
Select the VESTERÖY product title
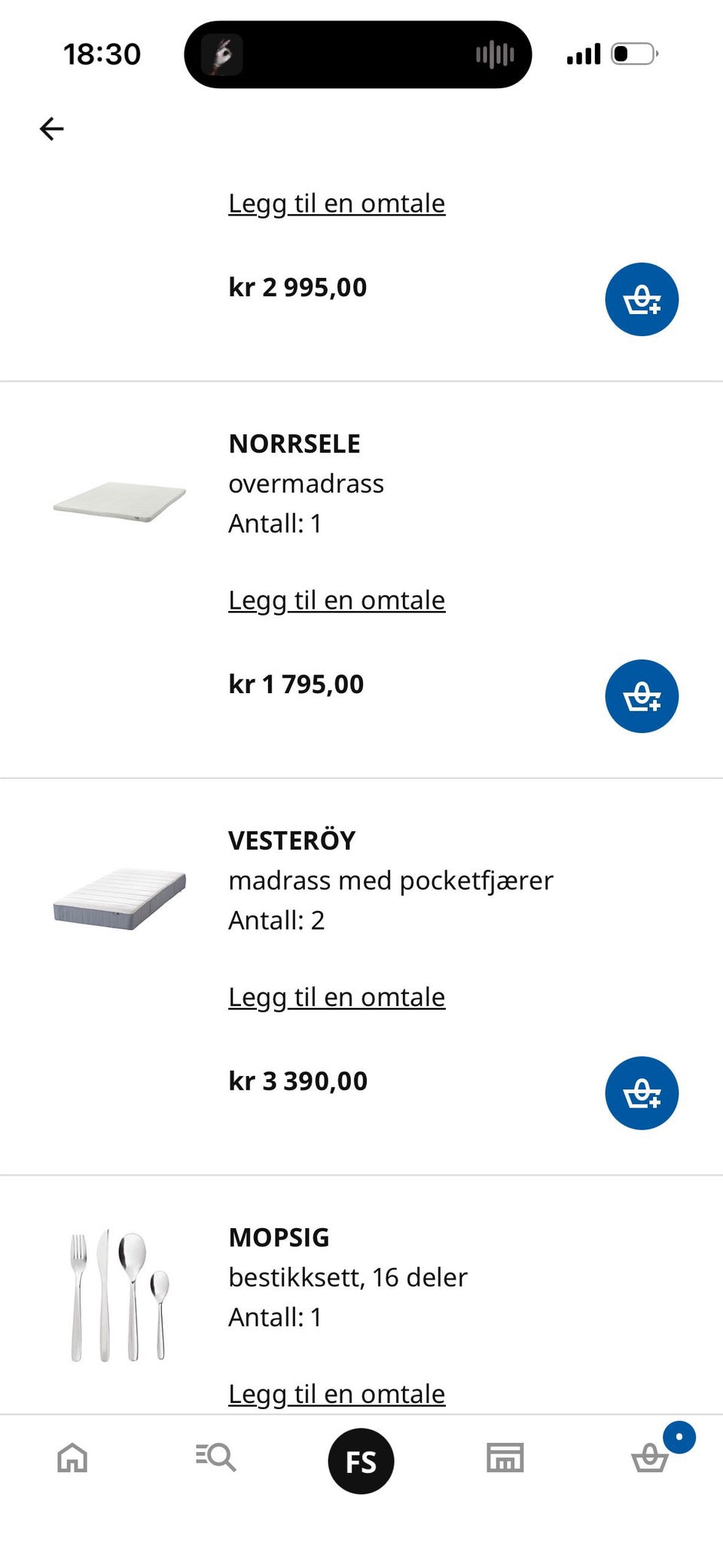coord(291,841)
